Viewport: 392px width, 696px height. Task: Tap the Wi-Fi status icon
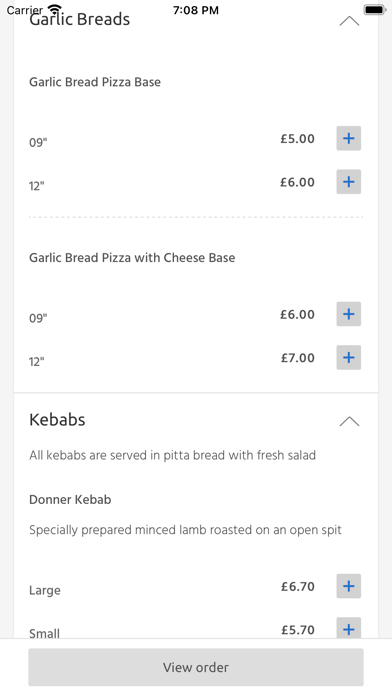tap(55, 10)
